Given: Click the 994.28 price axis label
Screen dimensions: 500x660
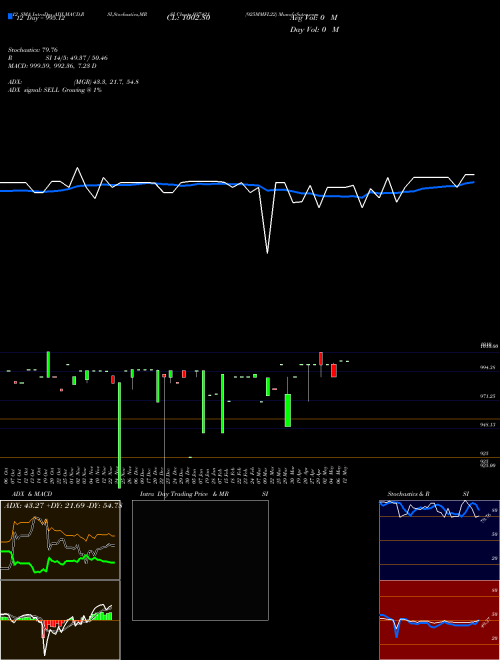Looking at the screenshot, I should (x=488, y=367).
